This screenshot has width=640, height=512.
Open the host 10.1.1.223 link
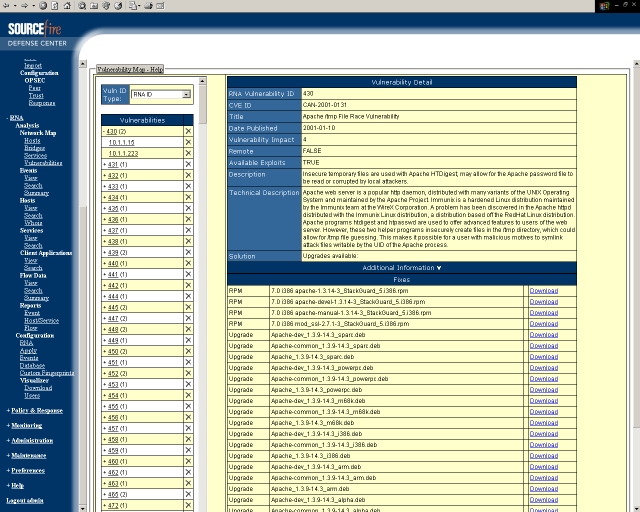pos(123,154)
